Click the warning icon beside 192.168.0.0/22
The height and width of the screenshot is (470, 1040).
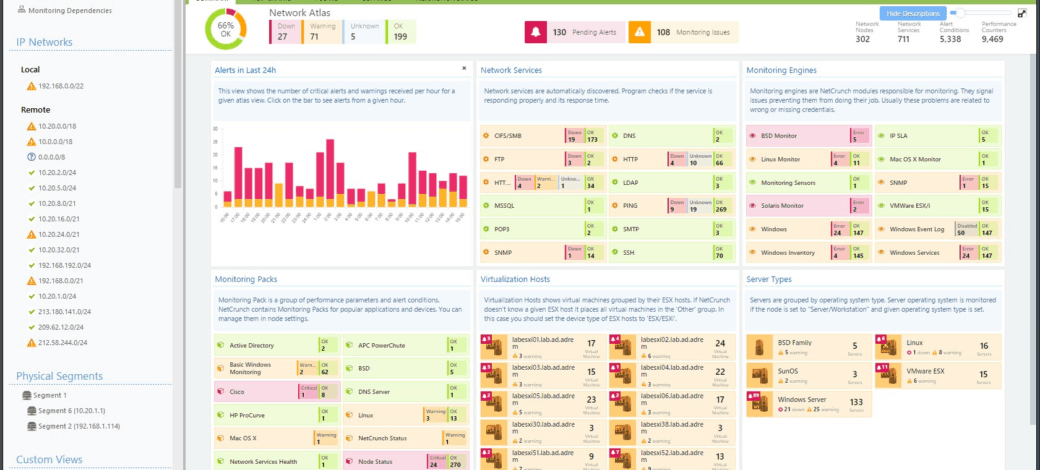tap(31, 86)
